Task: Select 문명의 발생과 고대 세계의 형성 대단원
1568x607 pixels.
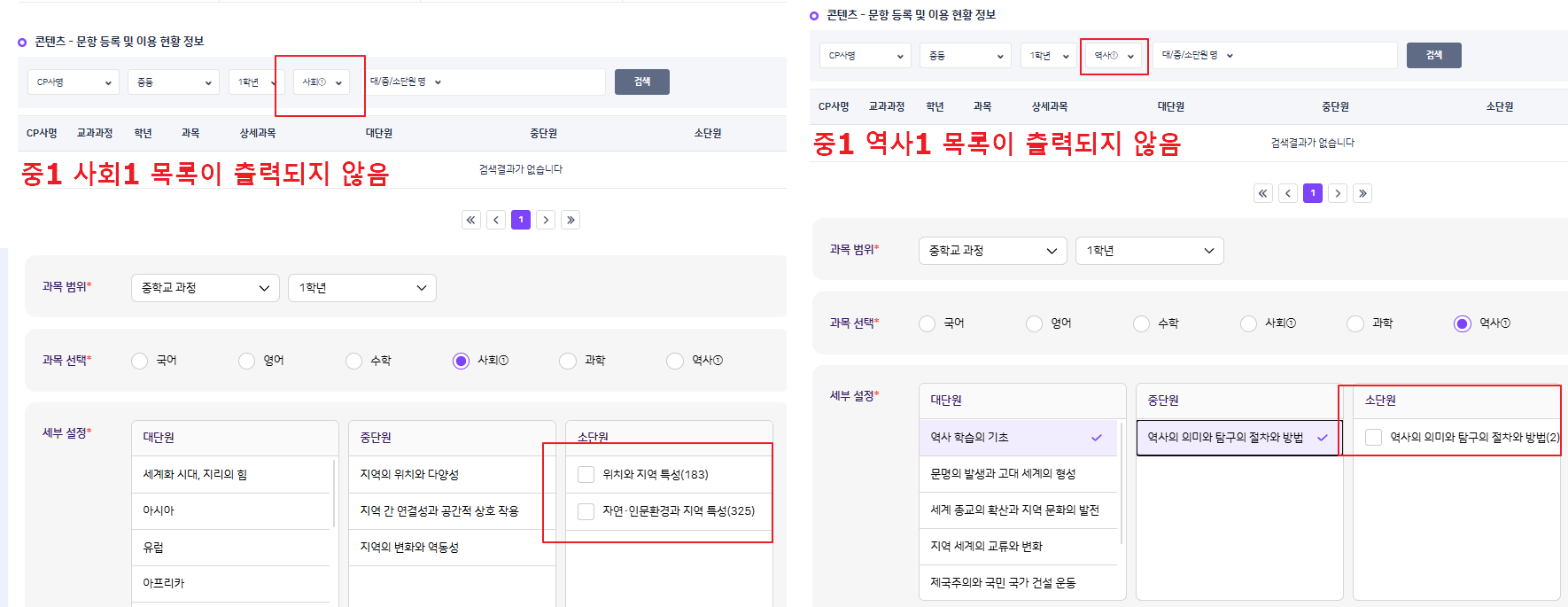Action: tap(1002, 474)
